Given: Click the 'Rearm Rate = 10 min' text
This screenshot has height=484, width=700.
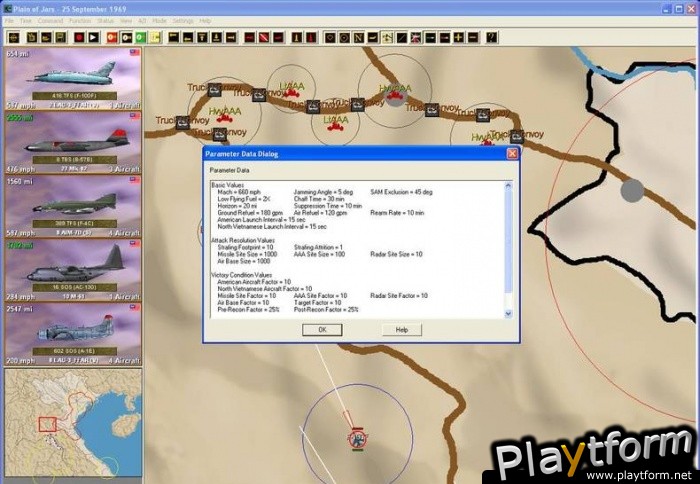Looking at the screenshot, I should tap(397, 213).
